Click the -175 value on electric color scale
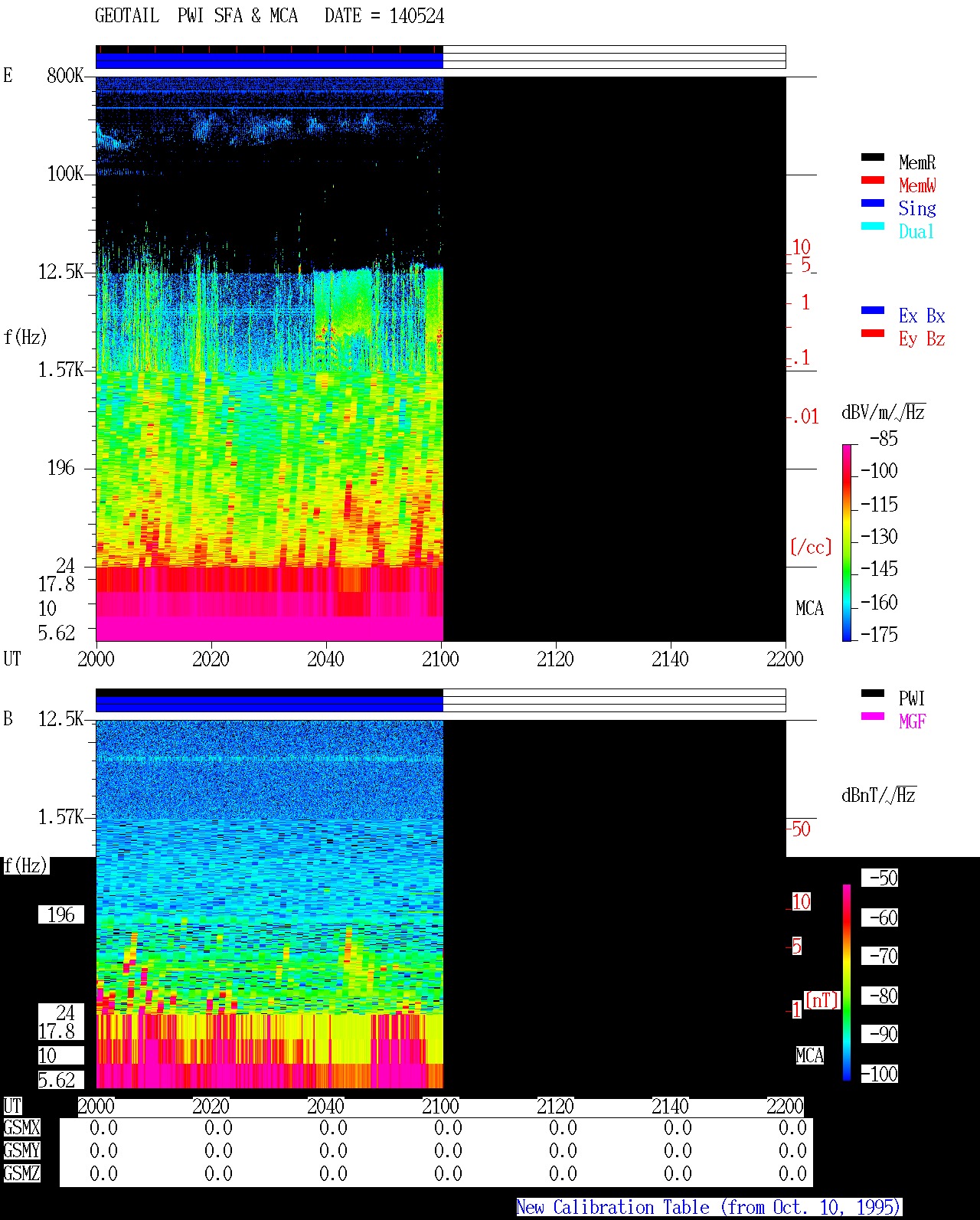This screenshot has height=1220, width=980. point(879,634)
